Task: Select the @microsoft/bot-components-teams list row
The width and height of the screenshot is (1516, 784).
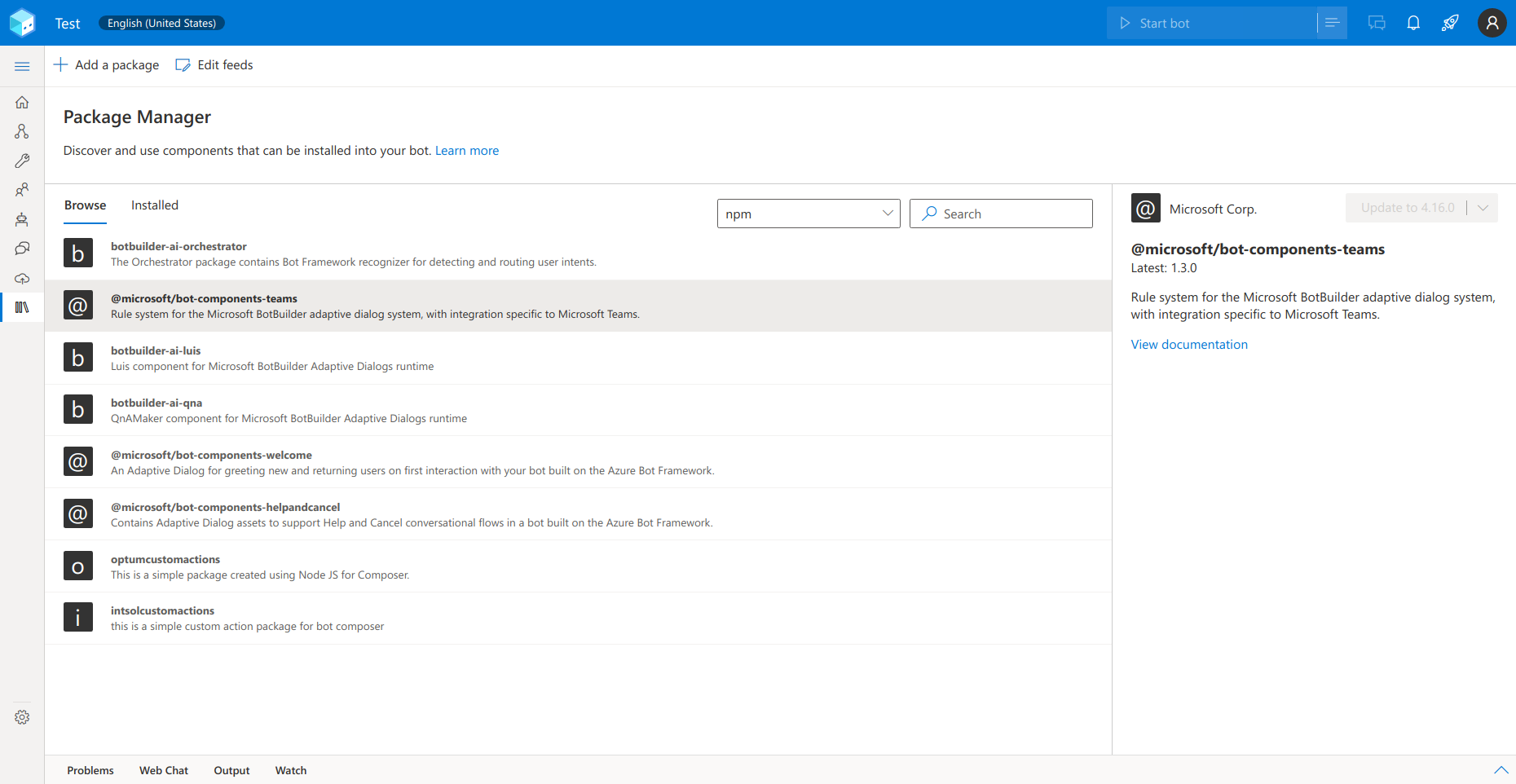Action: tap(578, 306)
